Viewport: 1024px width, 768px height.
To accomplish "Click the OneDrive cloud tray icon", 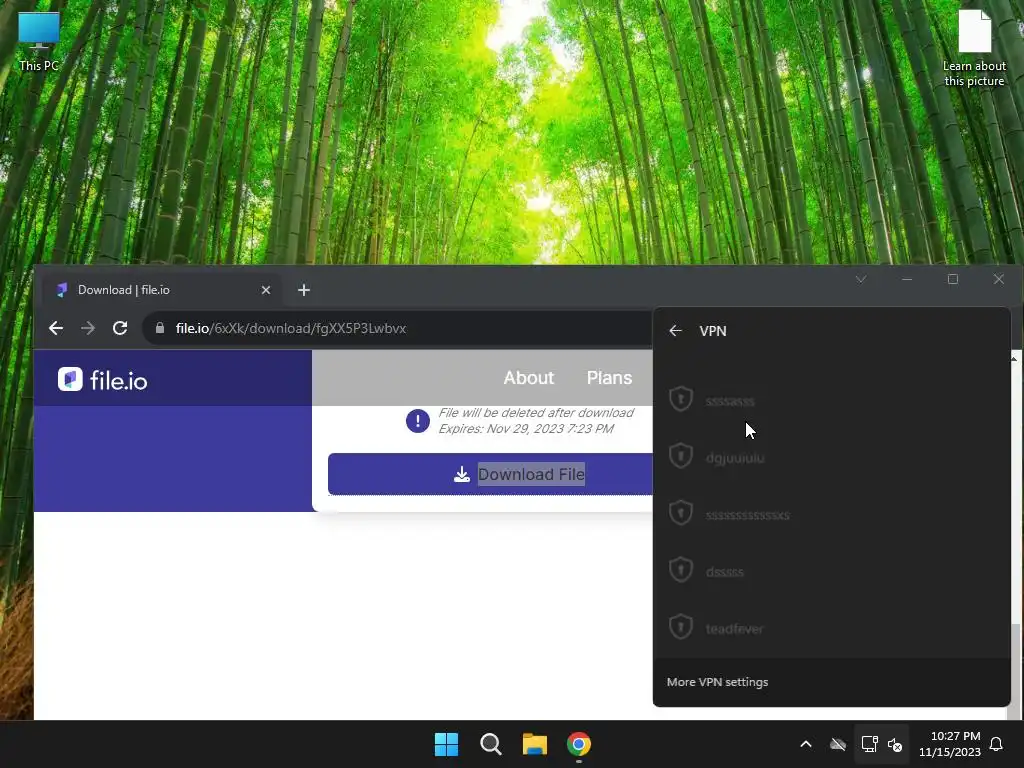I will [838, 744].
